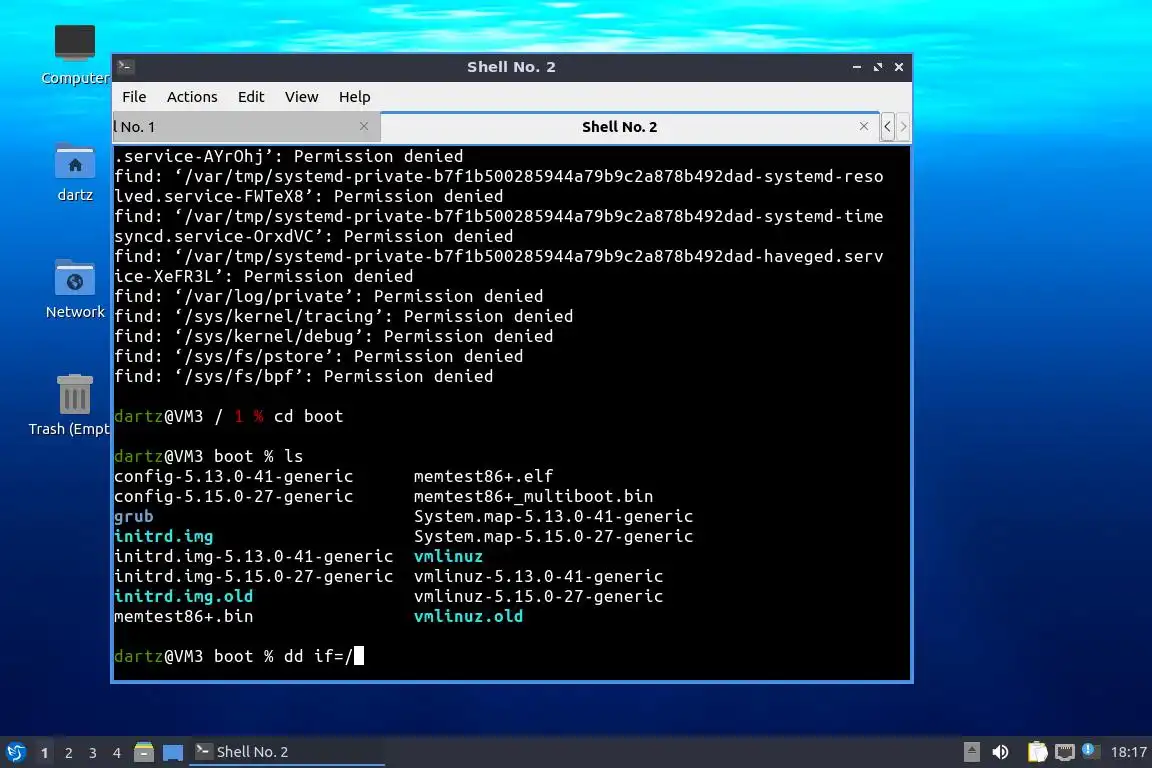Close the Shell No. 1 tab
Screen dimensions: 1152x768
pos(364,126)
